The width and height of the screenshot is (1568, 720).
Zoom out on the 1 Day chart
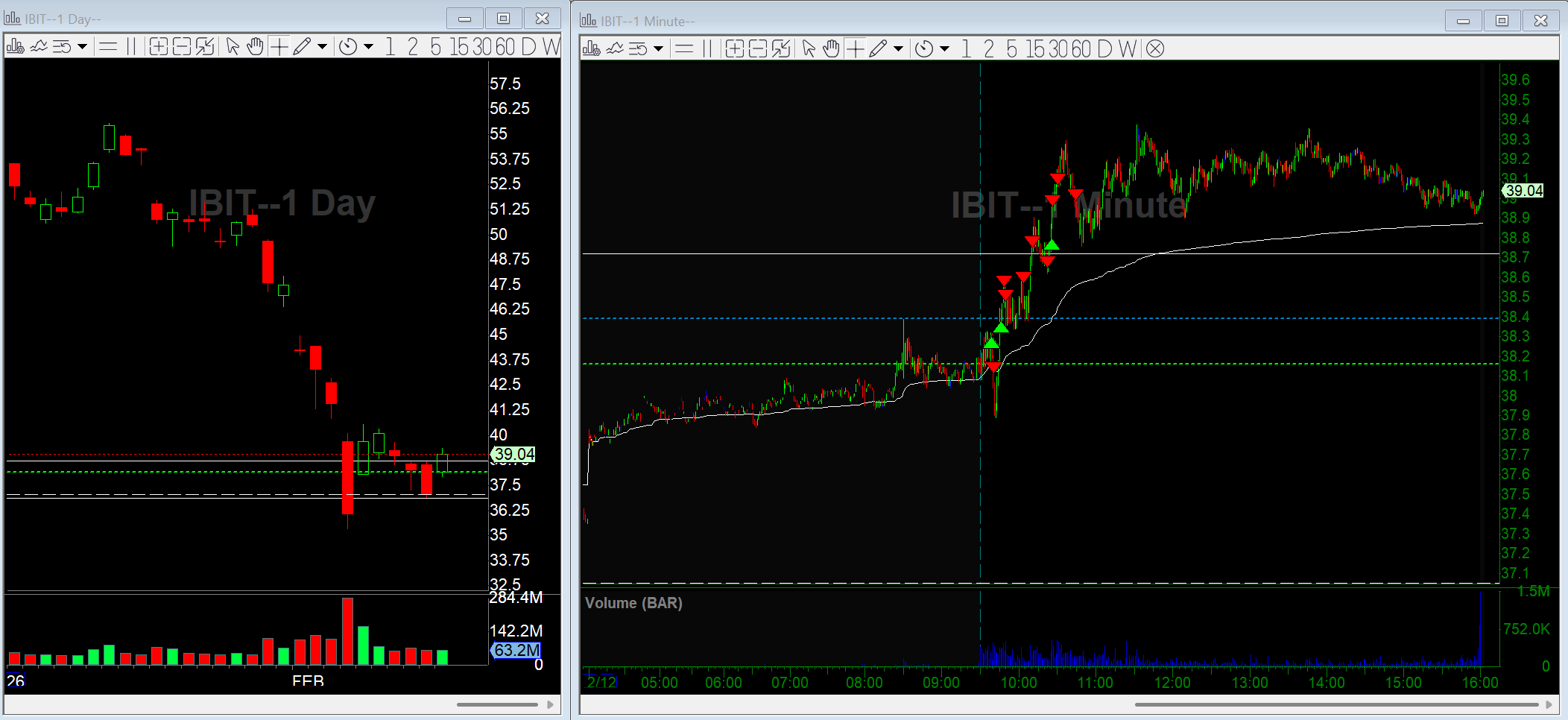point(182,47)
